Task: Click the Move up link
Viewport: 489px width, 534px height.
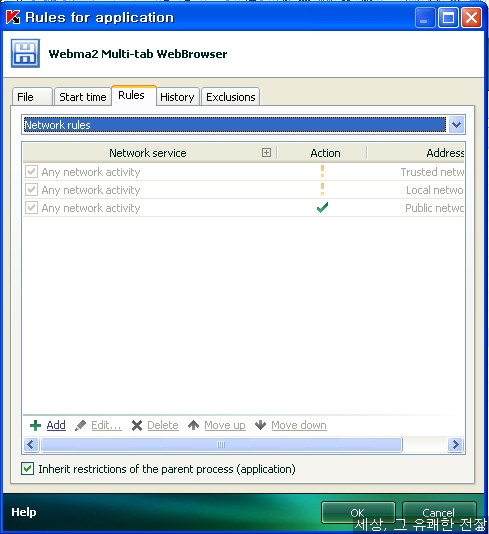Action: tap(225, 425)
